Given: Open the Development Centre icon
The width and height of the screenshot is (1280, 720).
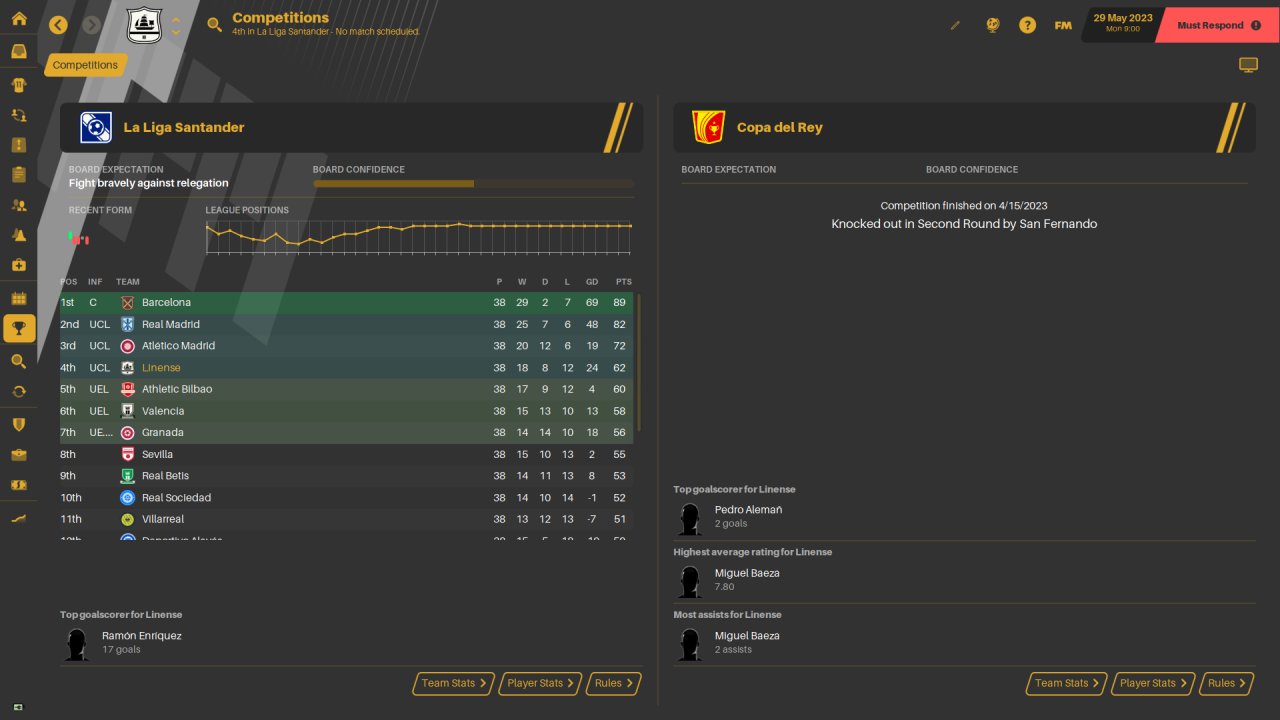Looking at the screenshot, I should 18,518.
